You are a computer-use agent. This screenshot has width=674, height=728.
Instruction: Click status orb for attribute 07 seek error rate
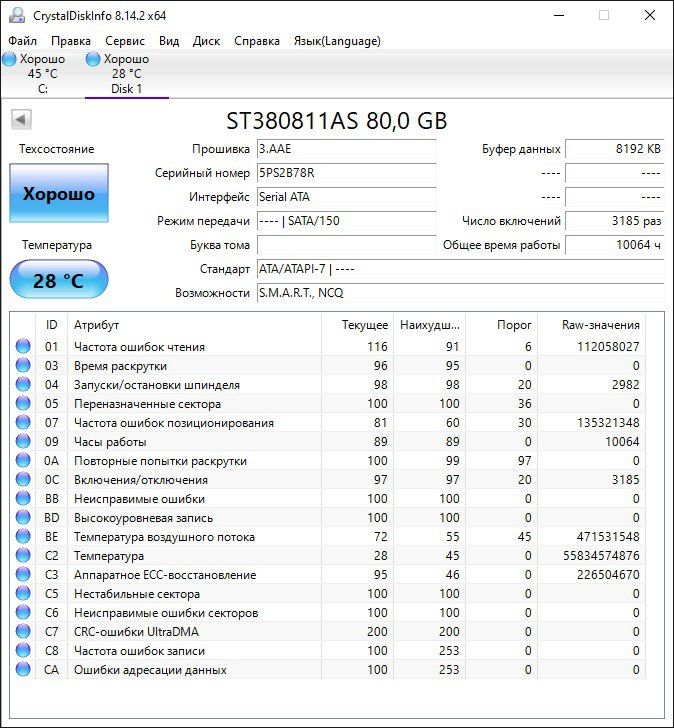[x=23, y=422]
